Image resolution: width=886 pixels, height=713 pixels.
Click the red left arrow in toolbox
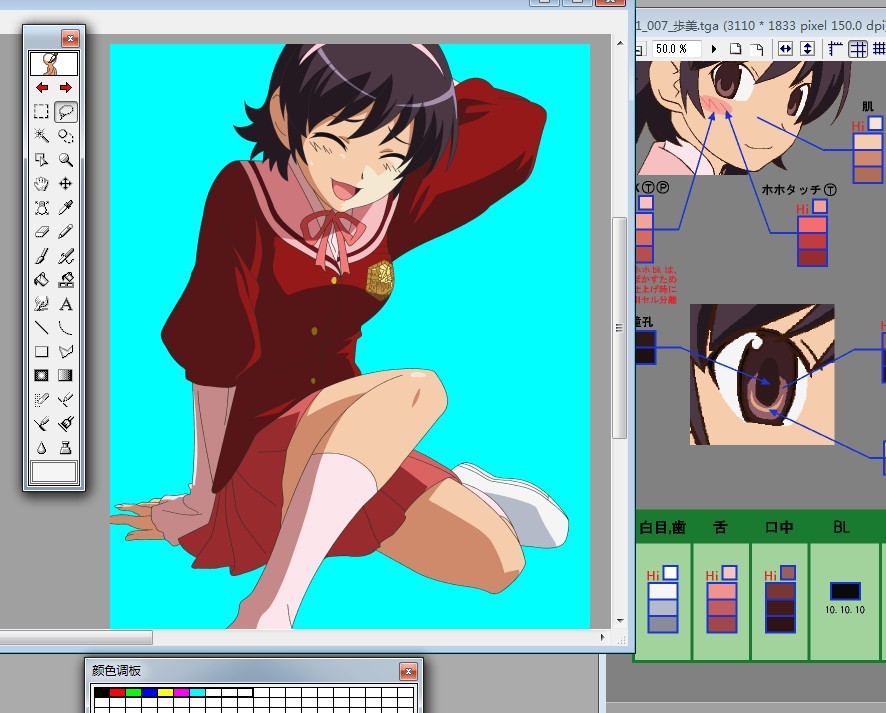pyautogui.click(x=42, y=88)
